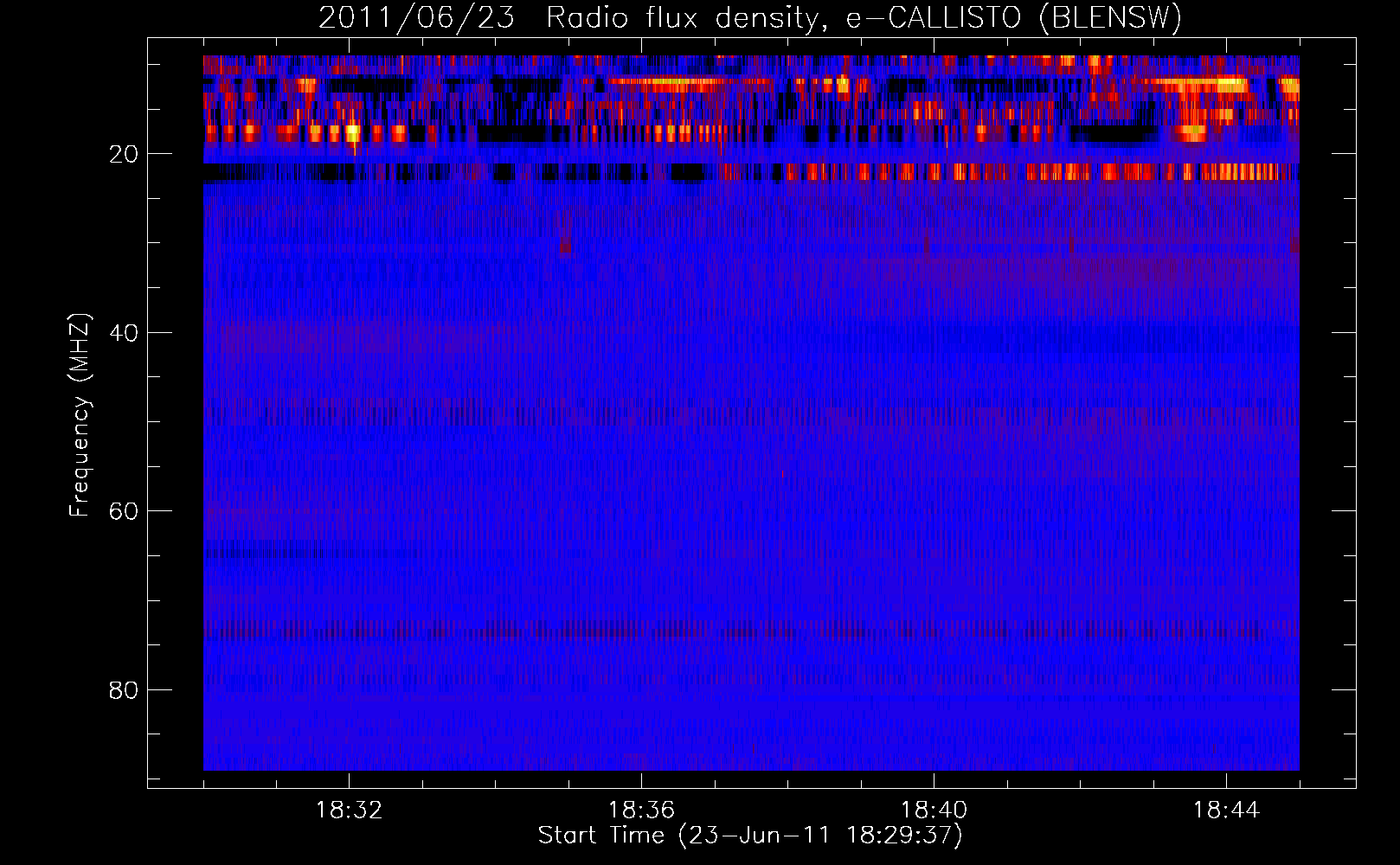Click the '40' frequency tick label
The height and width of the screenshot is (865, 1400).
(x=124, y=333)
